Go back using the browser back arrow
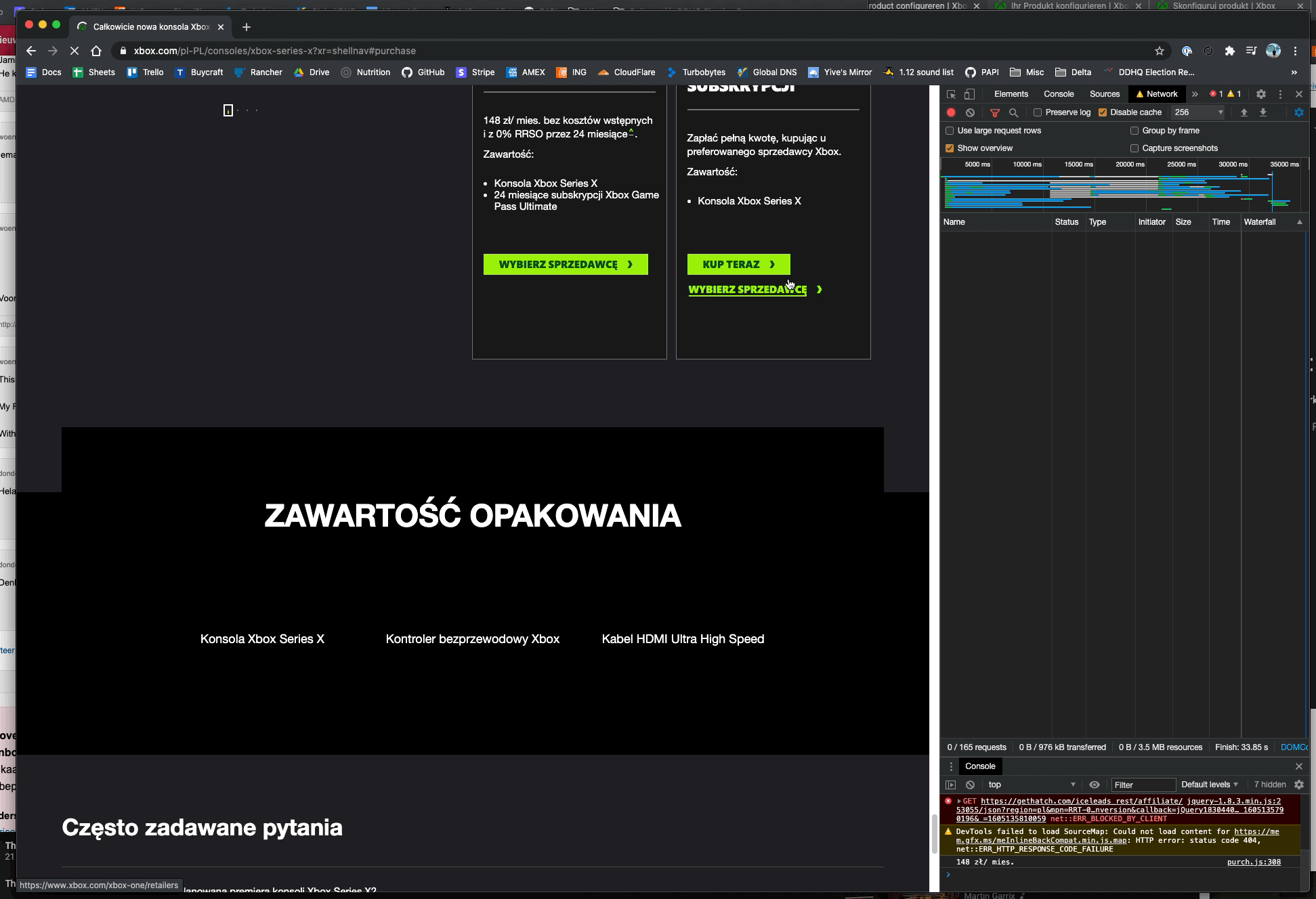 point(31,51)
